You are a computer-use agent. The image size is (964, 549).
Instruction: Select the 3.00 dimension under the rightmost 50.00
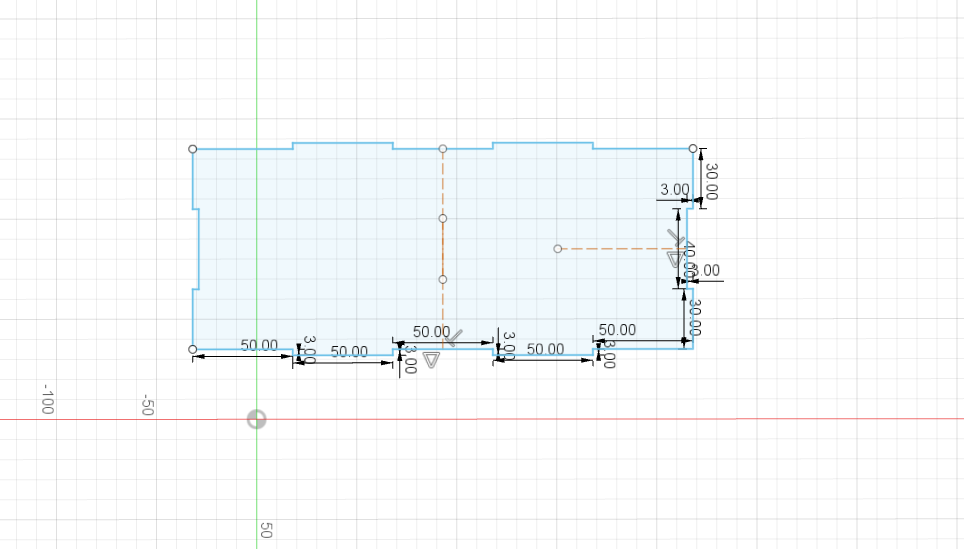point(609,355)
